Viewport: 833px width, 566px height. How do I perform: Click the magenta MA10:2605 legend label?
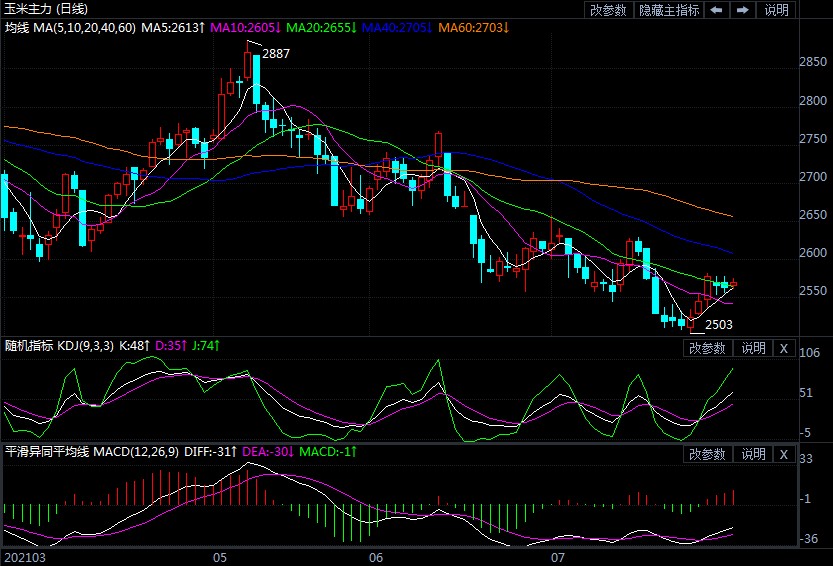246,27
